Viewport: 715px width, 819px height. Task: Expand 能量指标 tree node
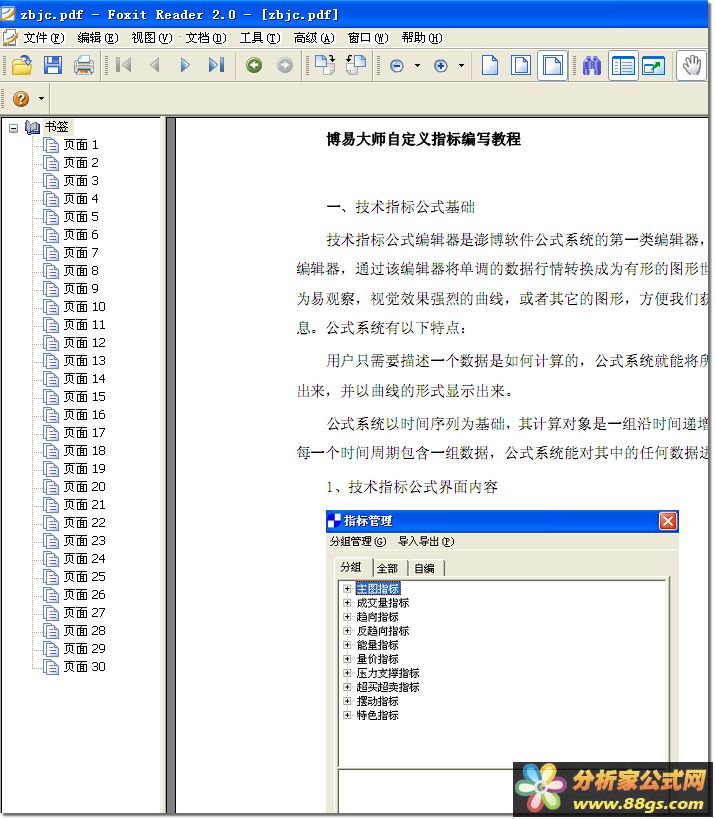(347, 645)
